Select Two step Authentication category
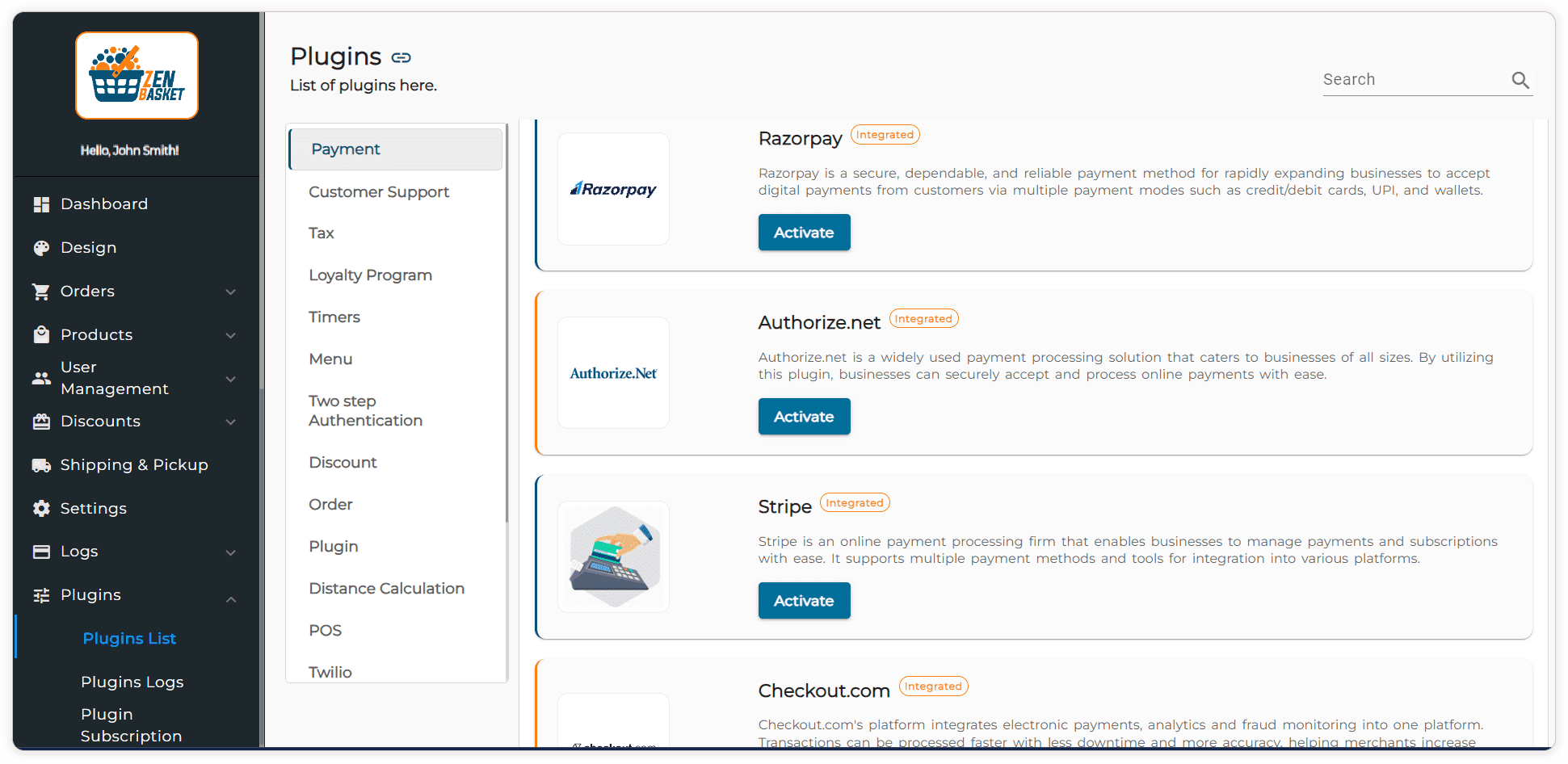Screen dimensions: 1568x764 pyautogui.click(x=366, y=411)
